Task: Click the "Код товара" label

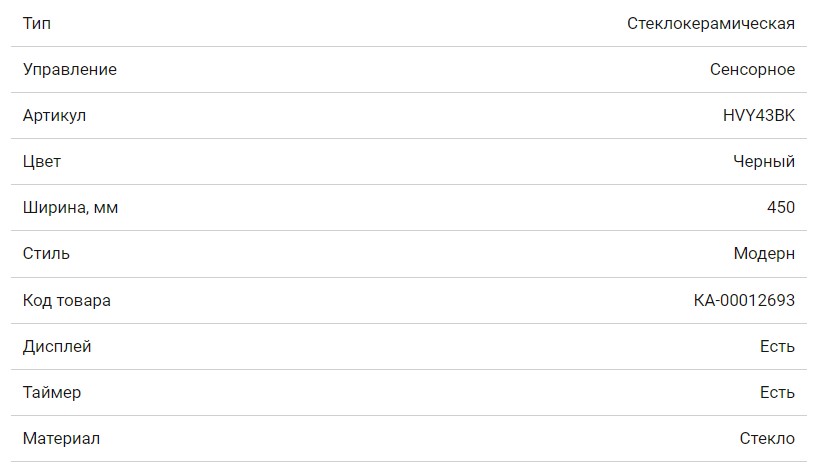Action: pyautogui.click(x=66, y=300)
